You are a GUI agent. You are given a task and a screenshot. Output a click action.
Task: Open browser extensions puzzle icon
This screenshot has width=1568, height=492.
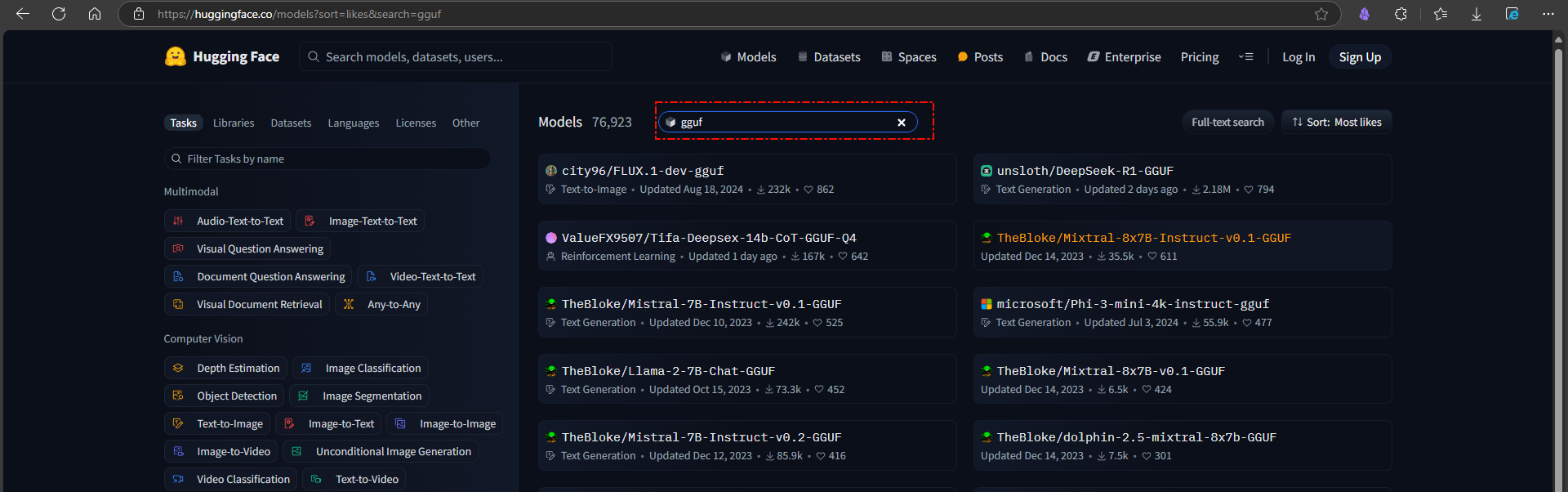(x=1401, y=14)
